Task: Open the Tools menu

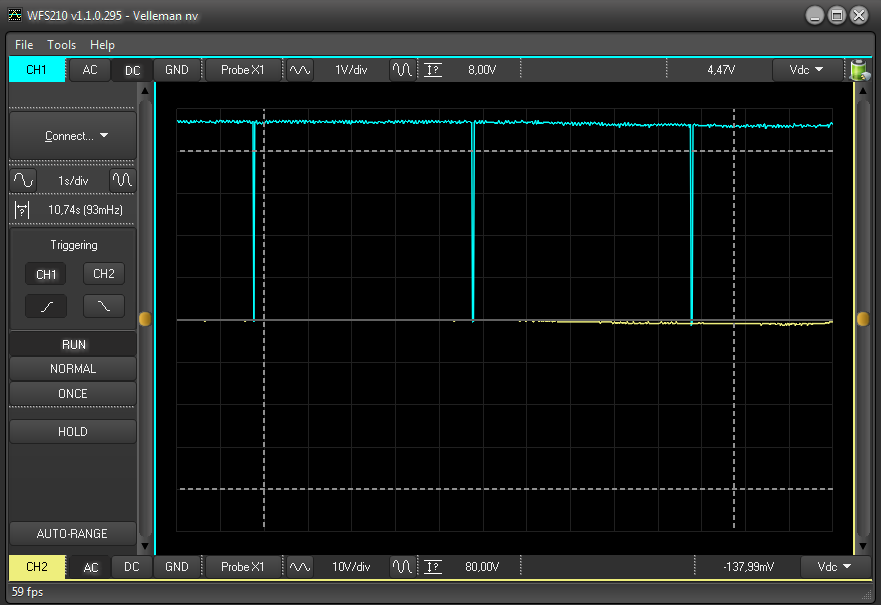Action: [x=61, y=45]
